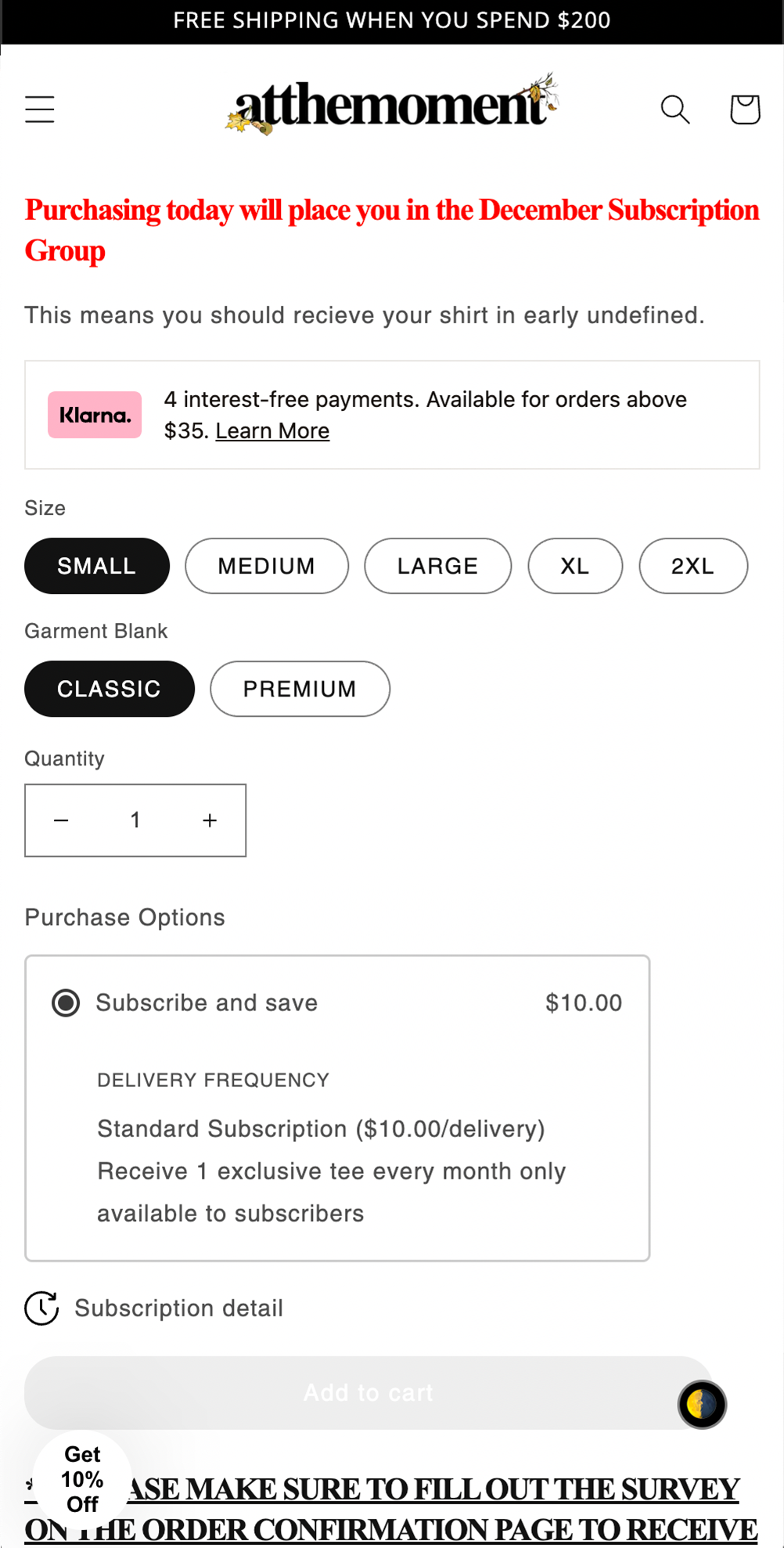
Task: Increase quantity with plus button
Action: (x=210, y=820)
